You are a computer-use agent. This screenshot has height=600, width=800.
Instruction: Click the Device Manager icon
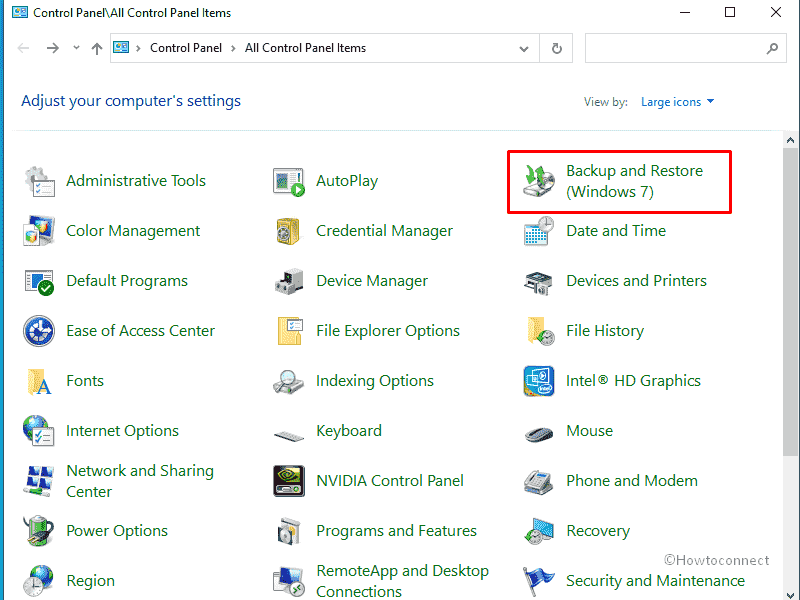(289, 281)
